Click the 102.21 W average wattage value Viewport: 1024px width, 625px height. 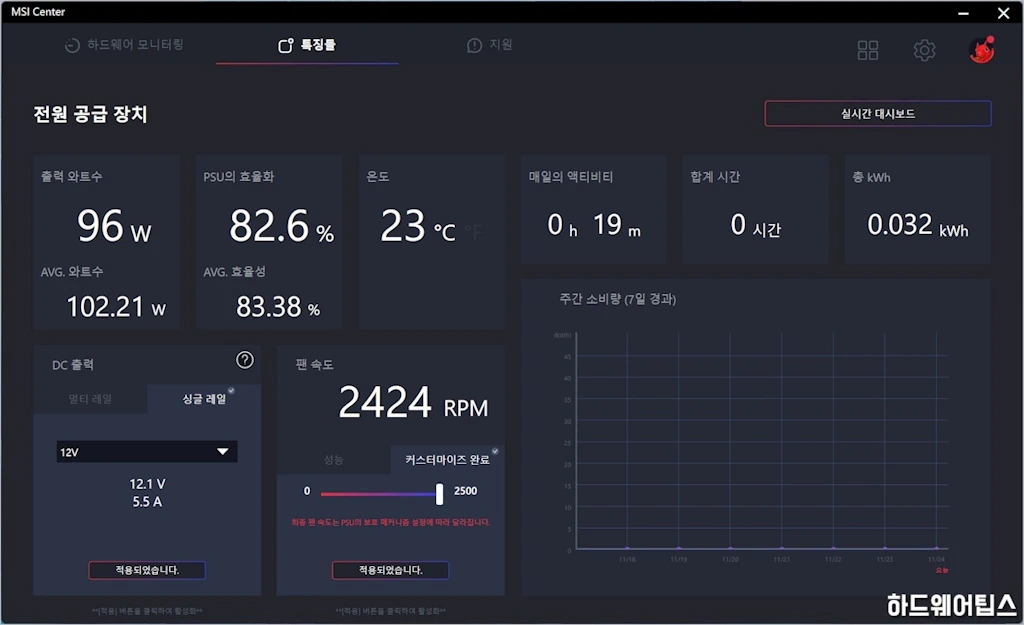click(x=116, y=307)
